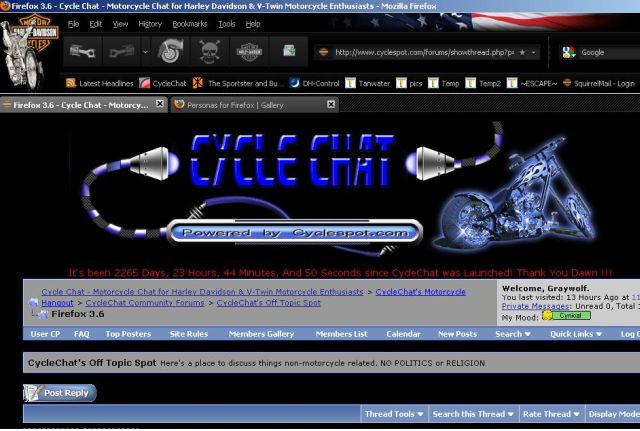This screenshot has height=431, width=640.
Task: Expand the Search dropdown in navbar
Action: 513,334
